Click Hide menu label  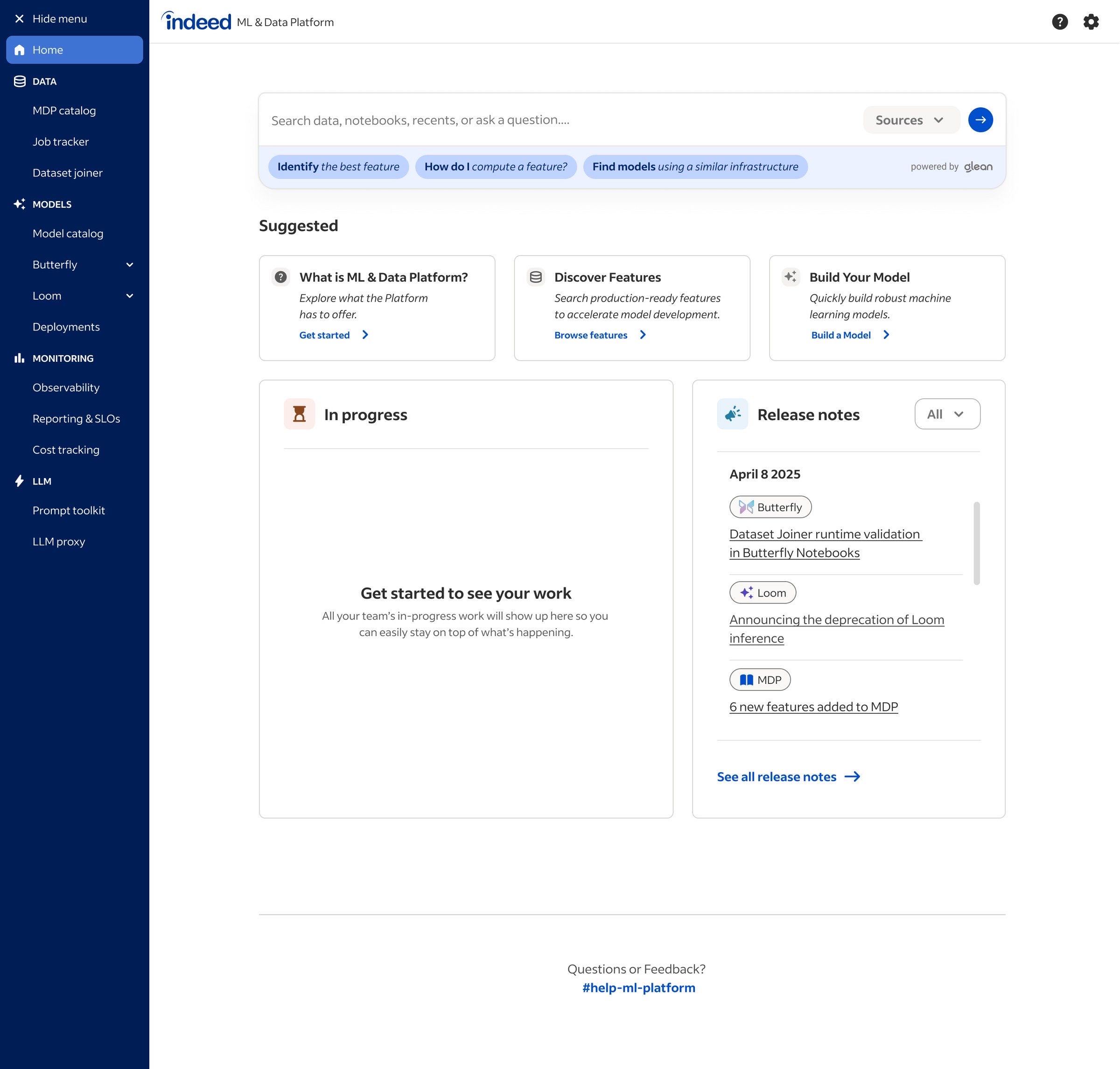coord(60,19)
